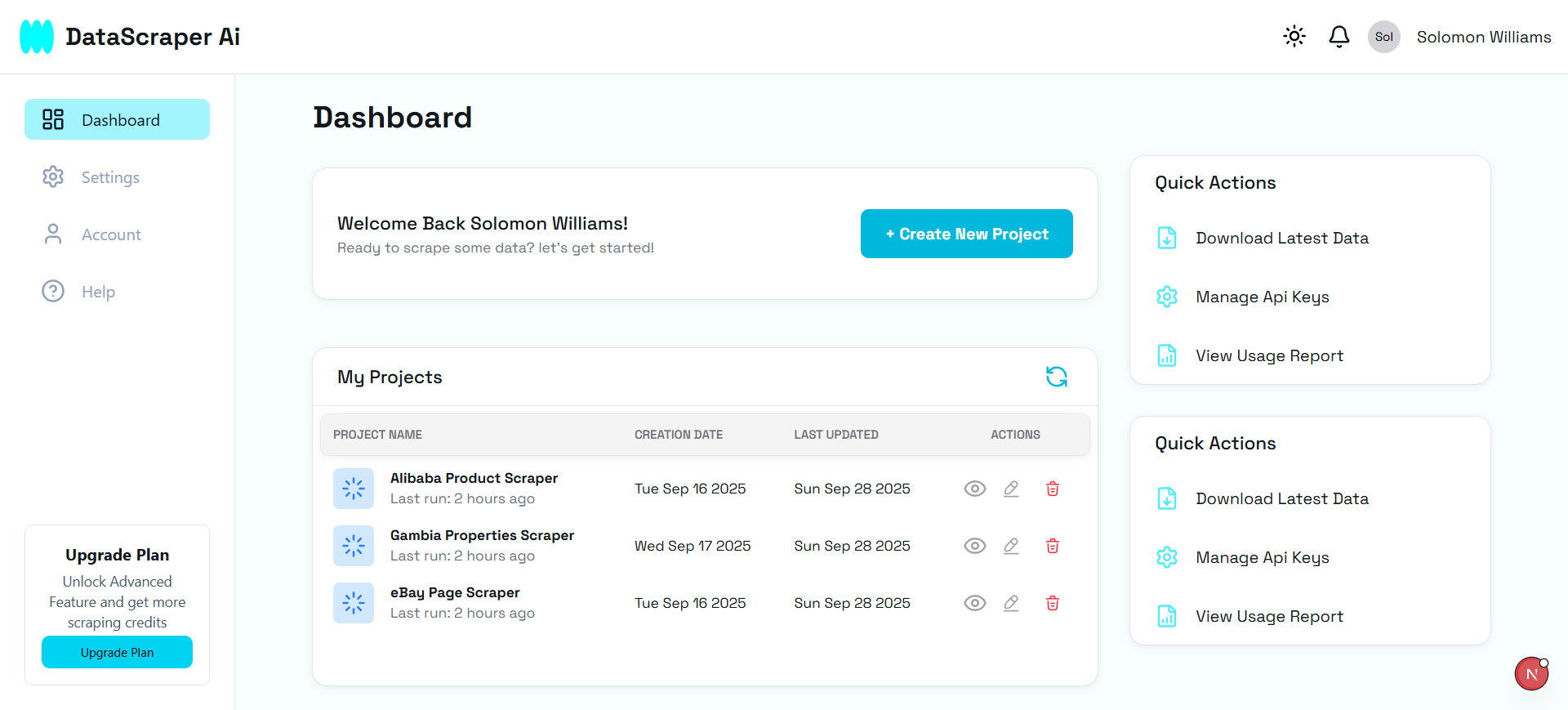Screen dimensions: 1568x710
Task: Refresh the My Projects list
Action: [1057, 377]
